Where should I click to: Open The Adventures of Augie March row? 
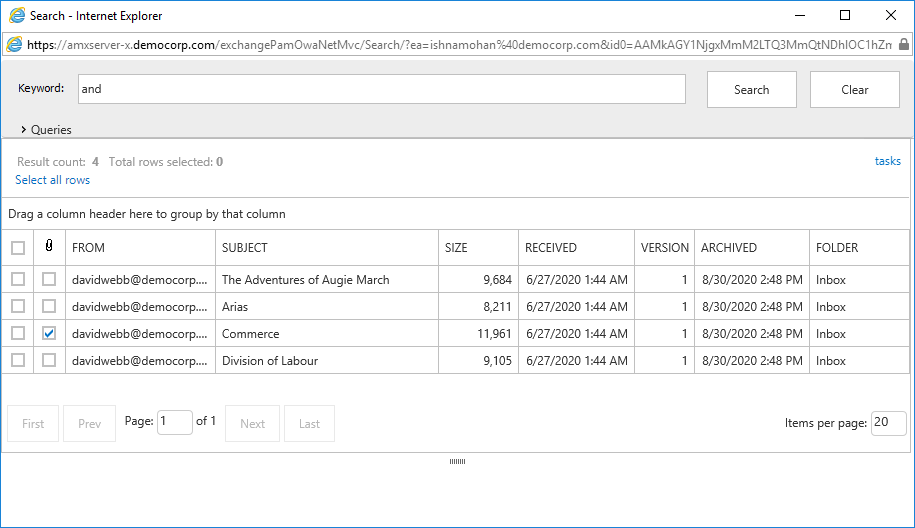tap(305, 280)
